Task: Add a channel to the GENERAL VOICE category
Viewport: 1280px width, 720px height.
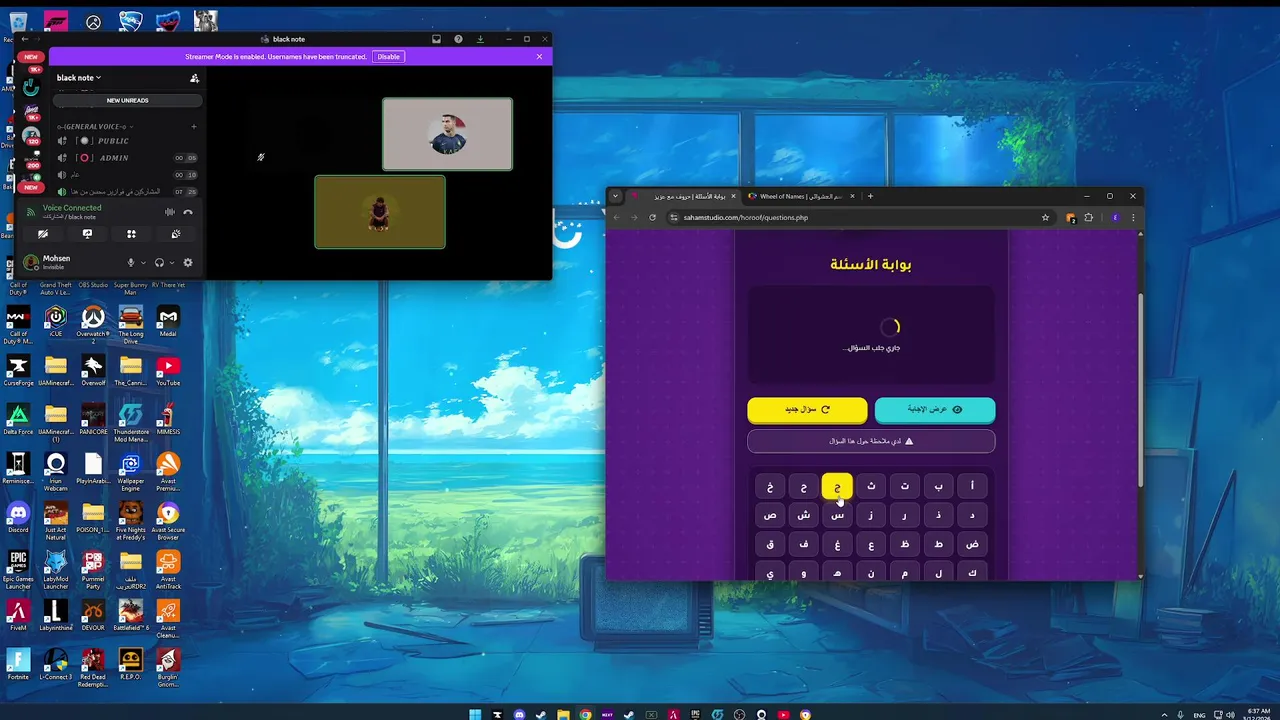Action: click(194, 127)
